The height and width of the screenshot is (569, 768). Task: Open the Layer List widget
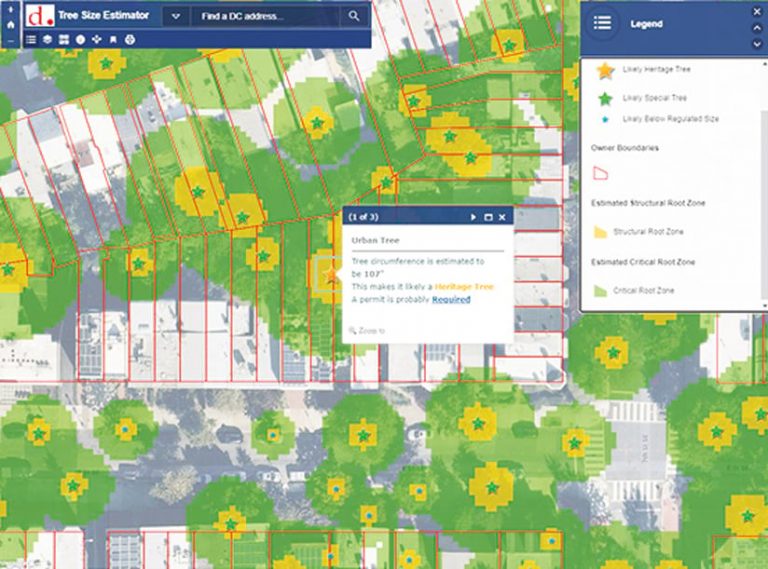click(x=47, y=40)
